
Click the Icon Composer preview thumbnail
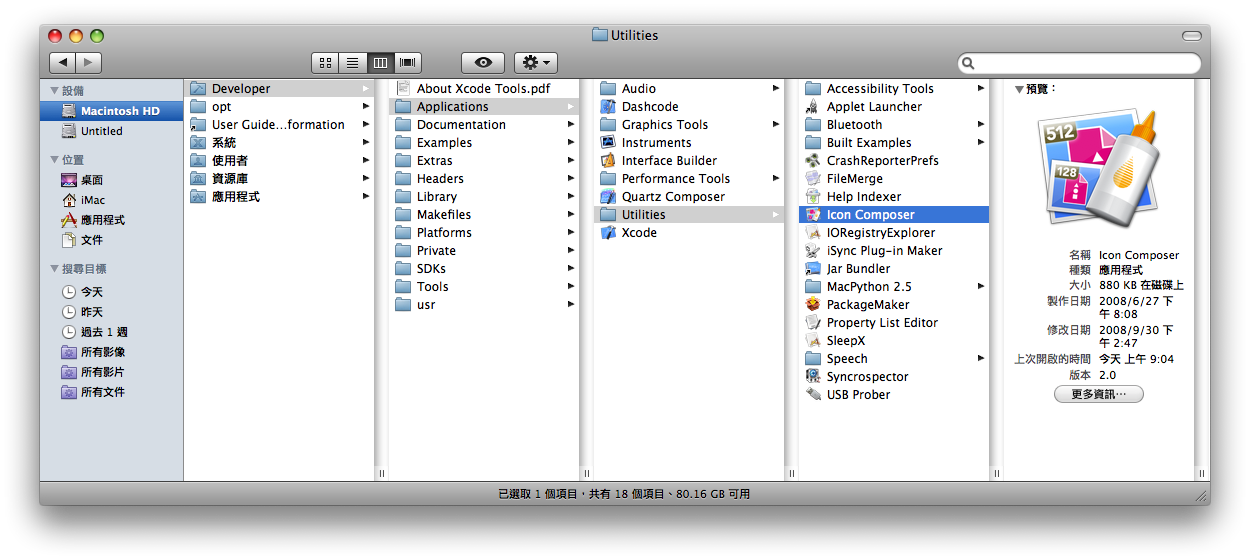tap(1098, 170)
